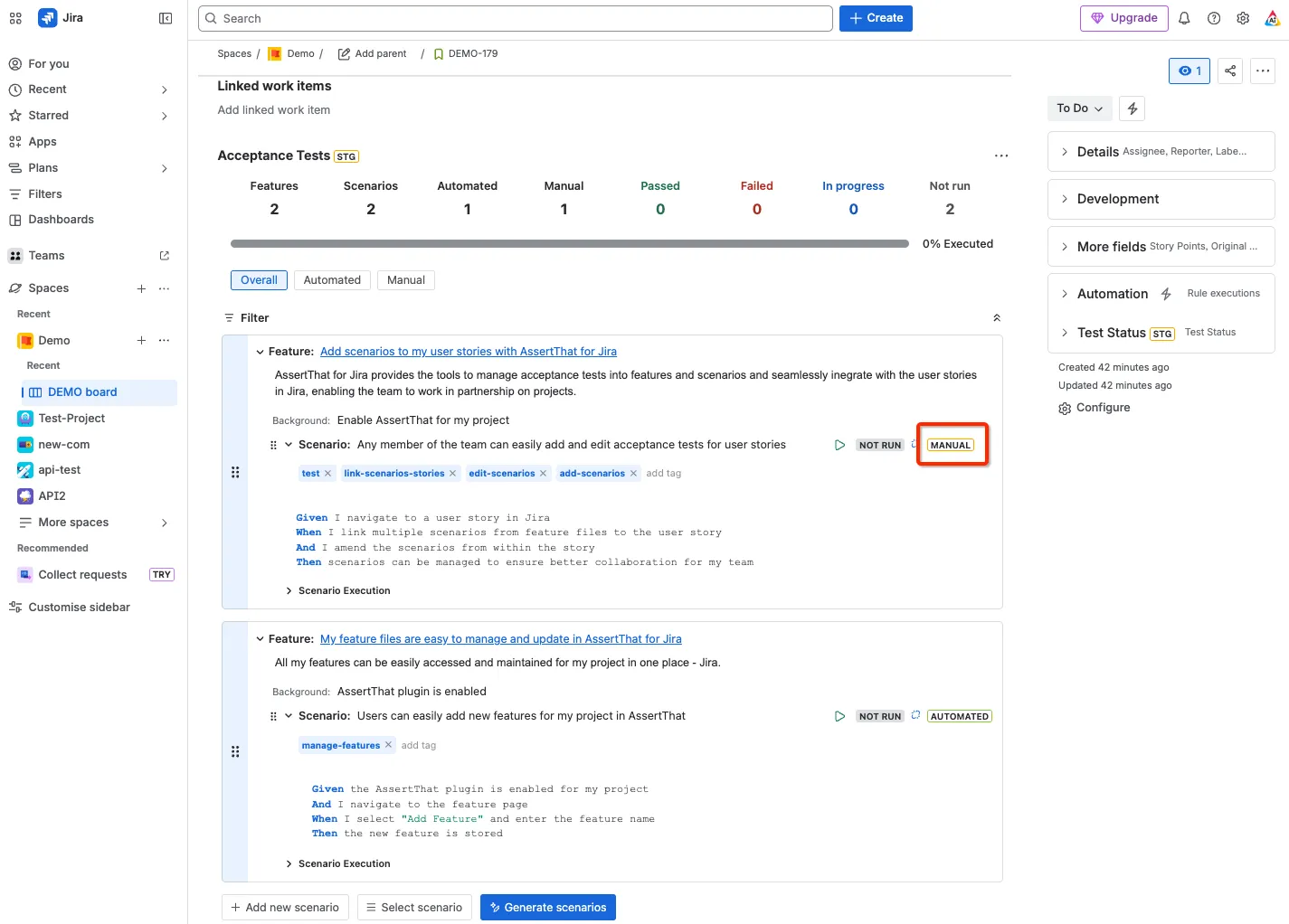This screenshot has width=1289, height=924.
Task: Open the settings gear icon in the top bar
Action: (x=1243, y=18)
